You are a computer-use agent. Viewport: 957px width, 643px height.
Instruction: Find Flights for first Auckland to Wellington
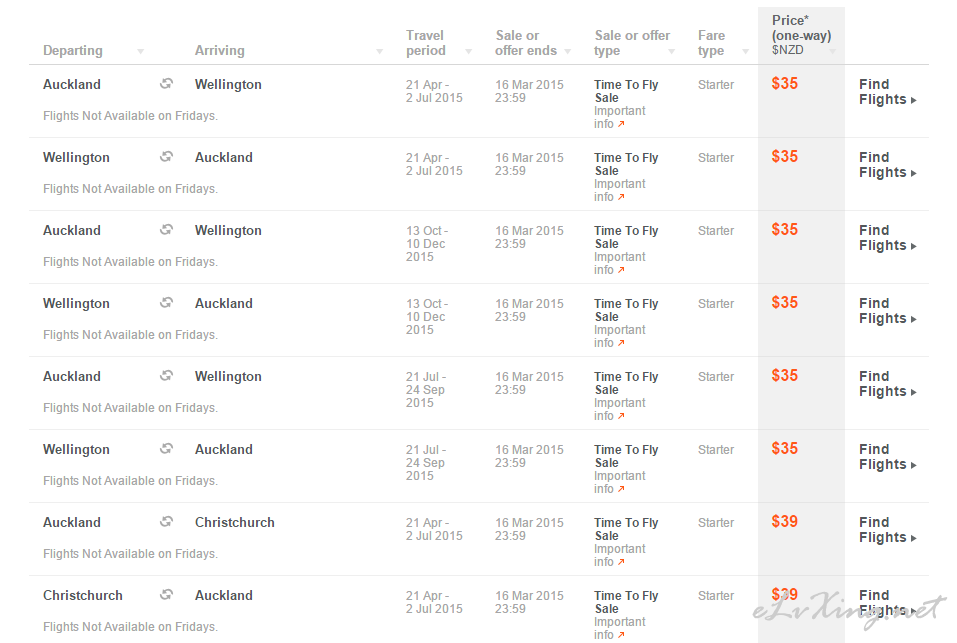(887, 92)
